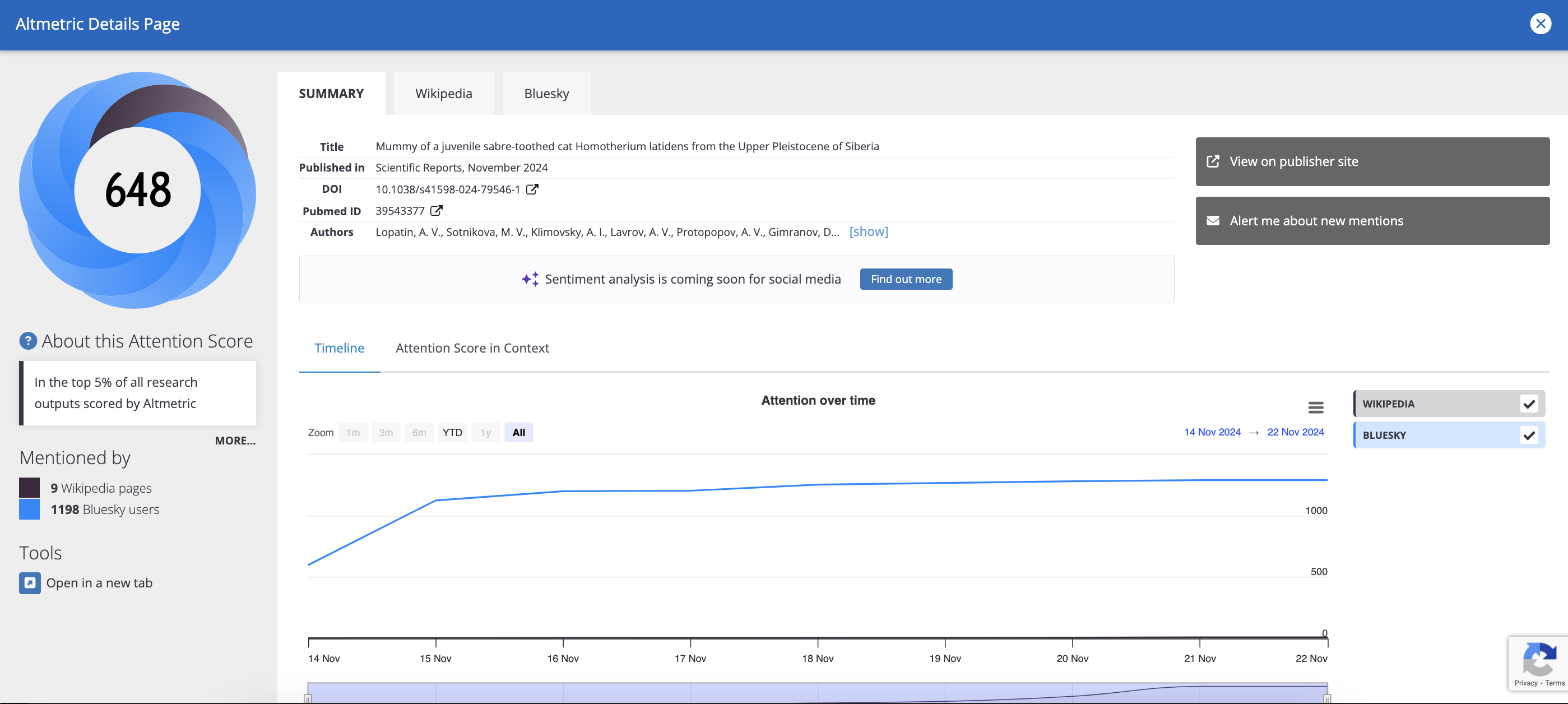Click the external link icon on publisher site button
1568x704 pixels.
[x=1213, y=161]
